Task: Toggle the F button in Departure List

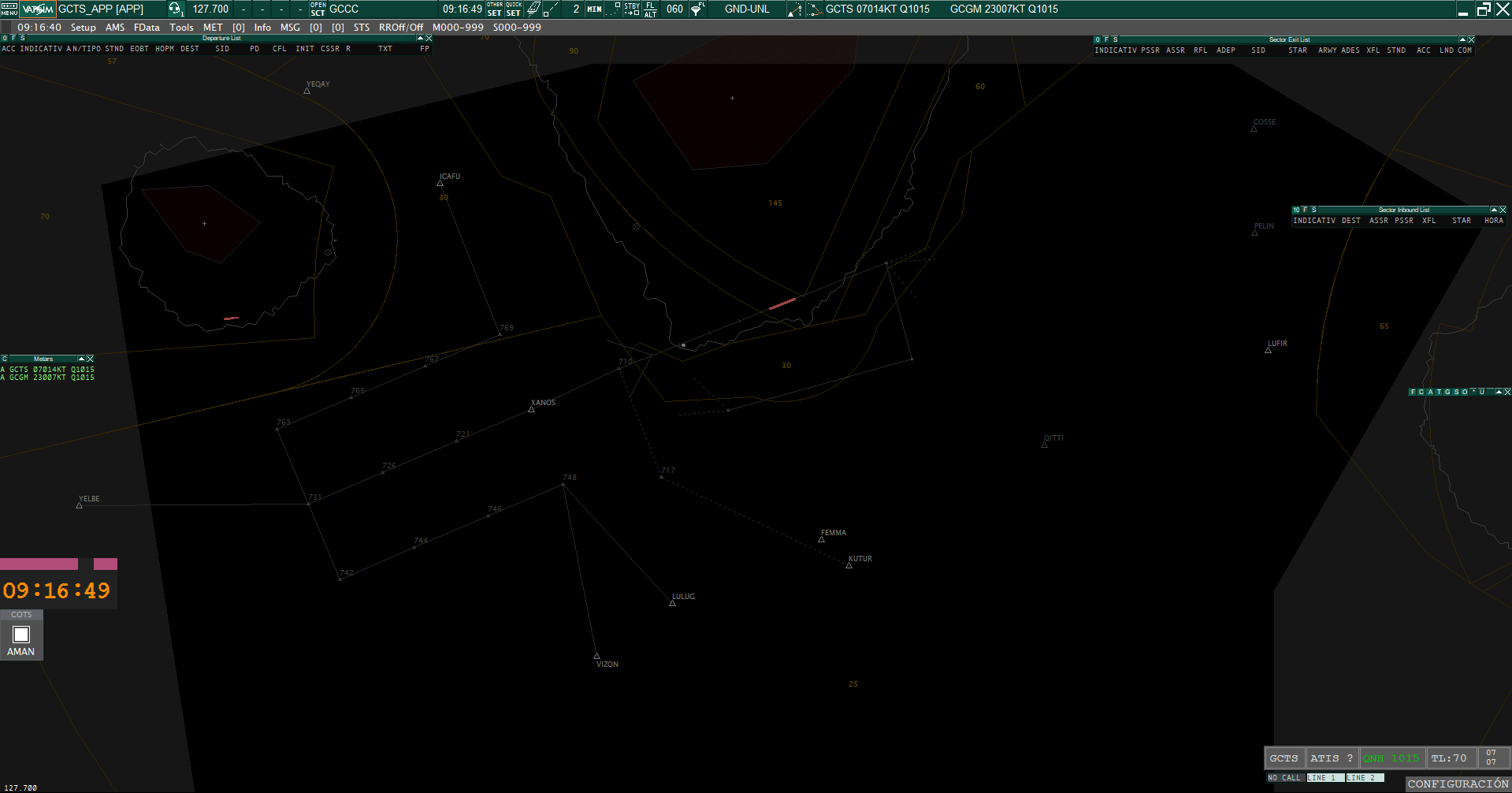Action: click(x=13, y=38)
